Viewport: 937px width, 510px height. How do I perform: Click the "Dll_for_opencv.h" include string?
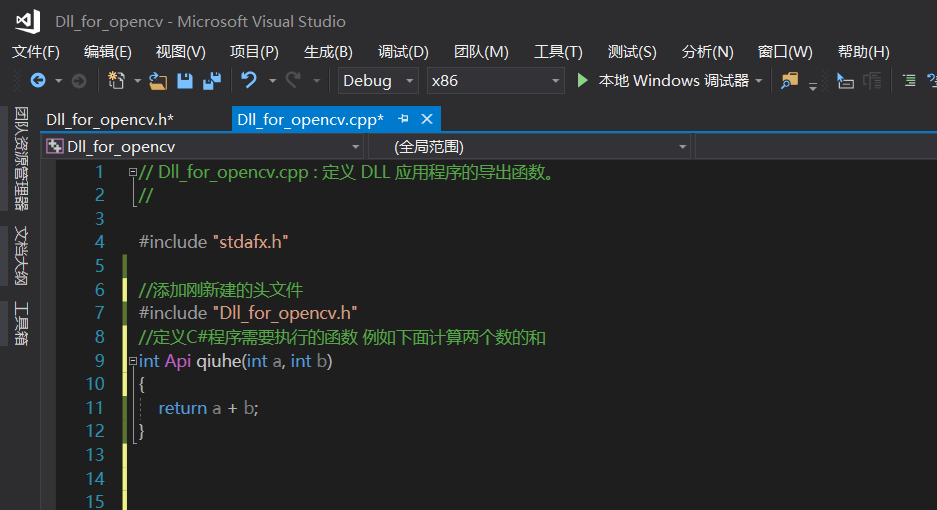click(285, 313)
